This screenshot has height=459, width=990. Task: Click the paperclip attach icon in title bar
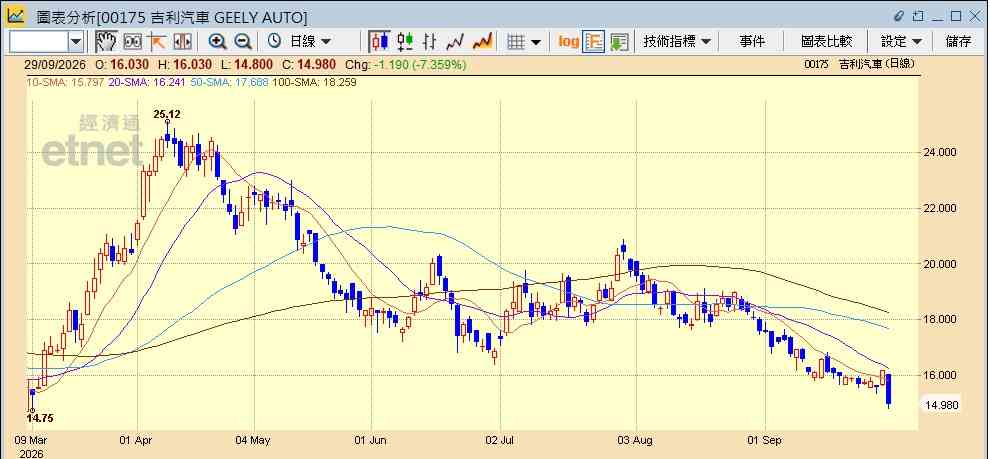point(898,16)
